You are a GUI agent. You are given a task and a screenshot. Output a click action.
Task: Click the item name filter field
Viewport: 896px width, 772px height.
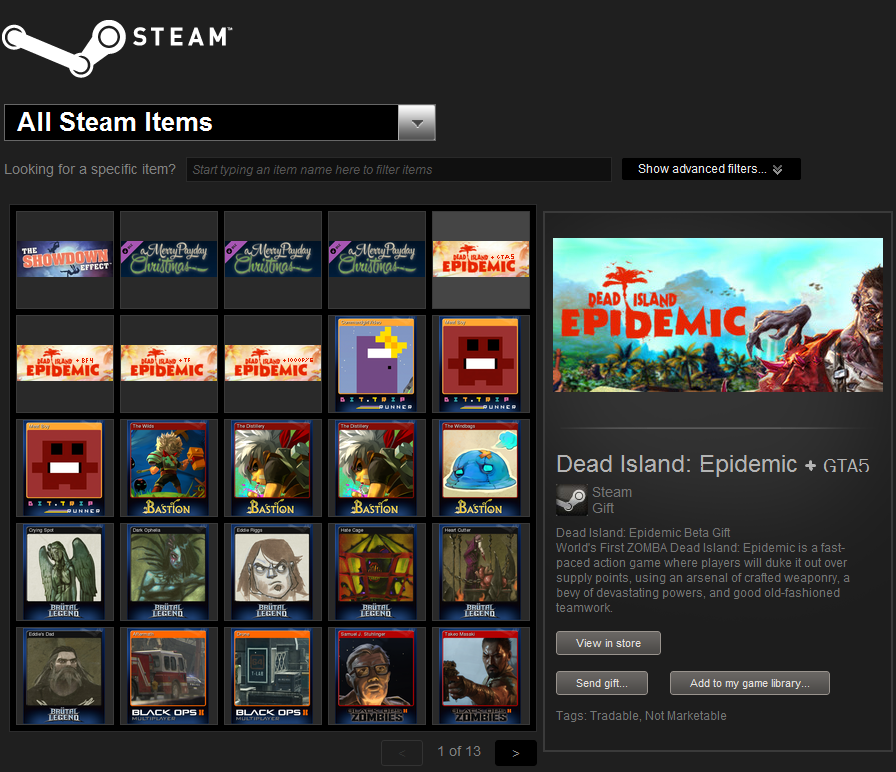point(399,170)
